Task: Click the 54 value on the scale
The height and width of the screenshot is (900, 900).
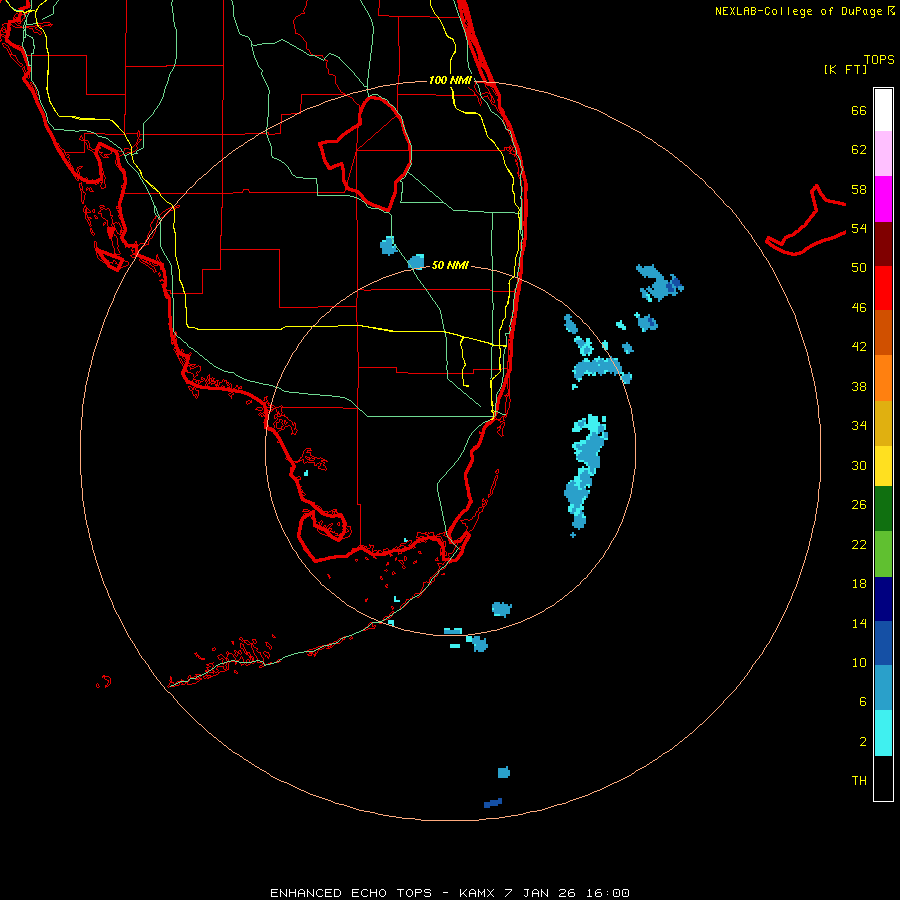Action: (859, 228)
